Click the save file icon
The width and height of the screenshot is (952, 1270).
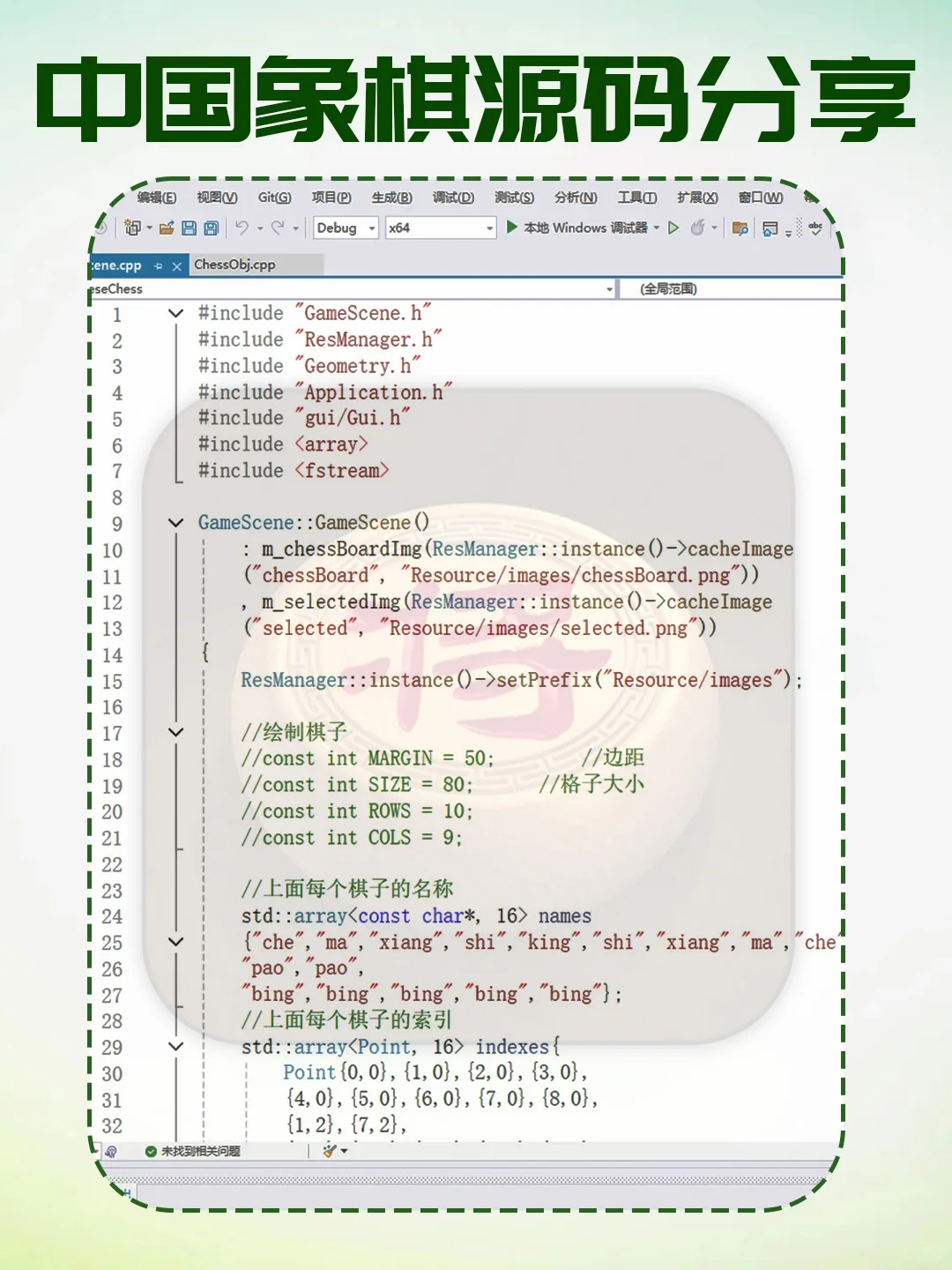pos(189,228)
